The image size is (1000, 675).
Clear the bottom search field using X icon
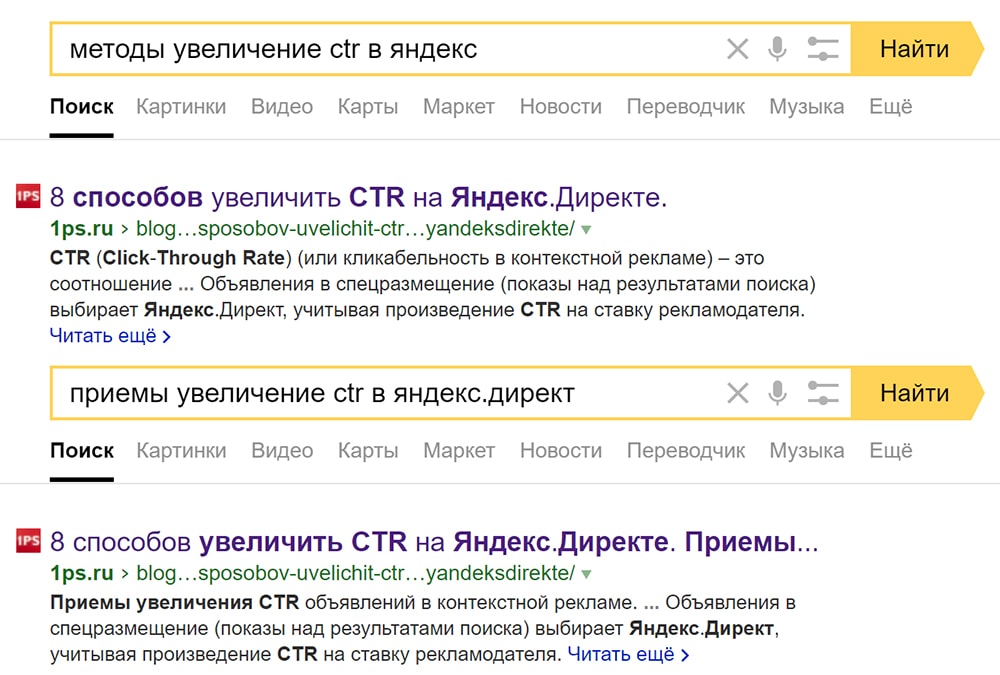738,392
